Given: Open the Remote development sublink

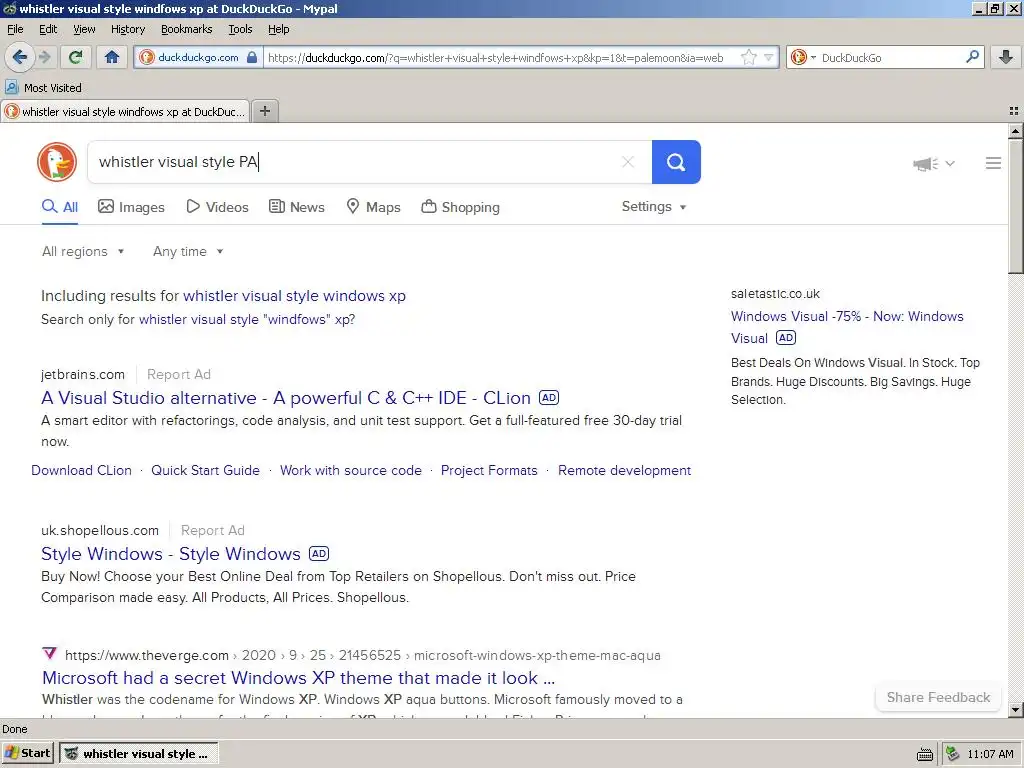Looking at the screenshot, I should 624,470.
